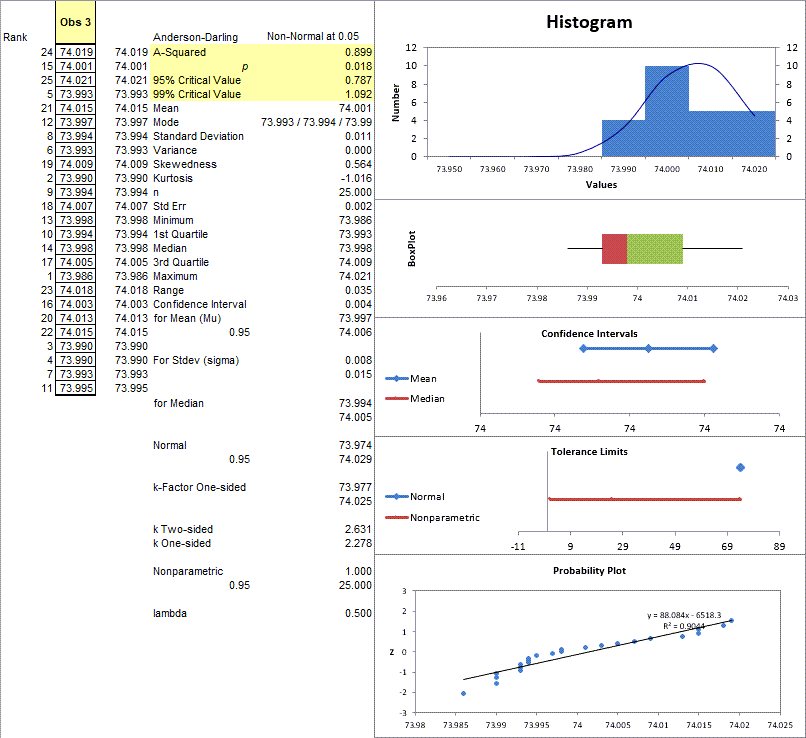Click the Values axis title on histogram
This screenshot has width=806, height=738.
(603, 185)
